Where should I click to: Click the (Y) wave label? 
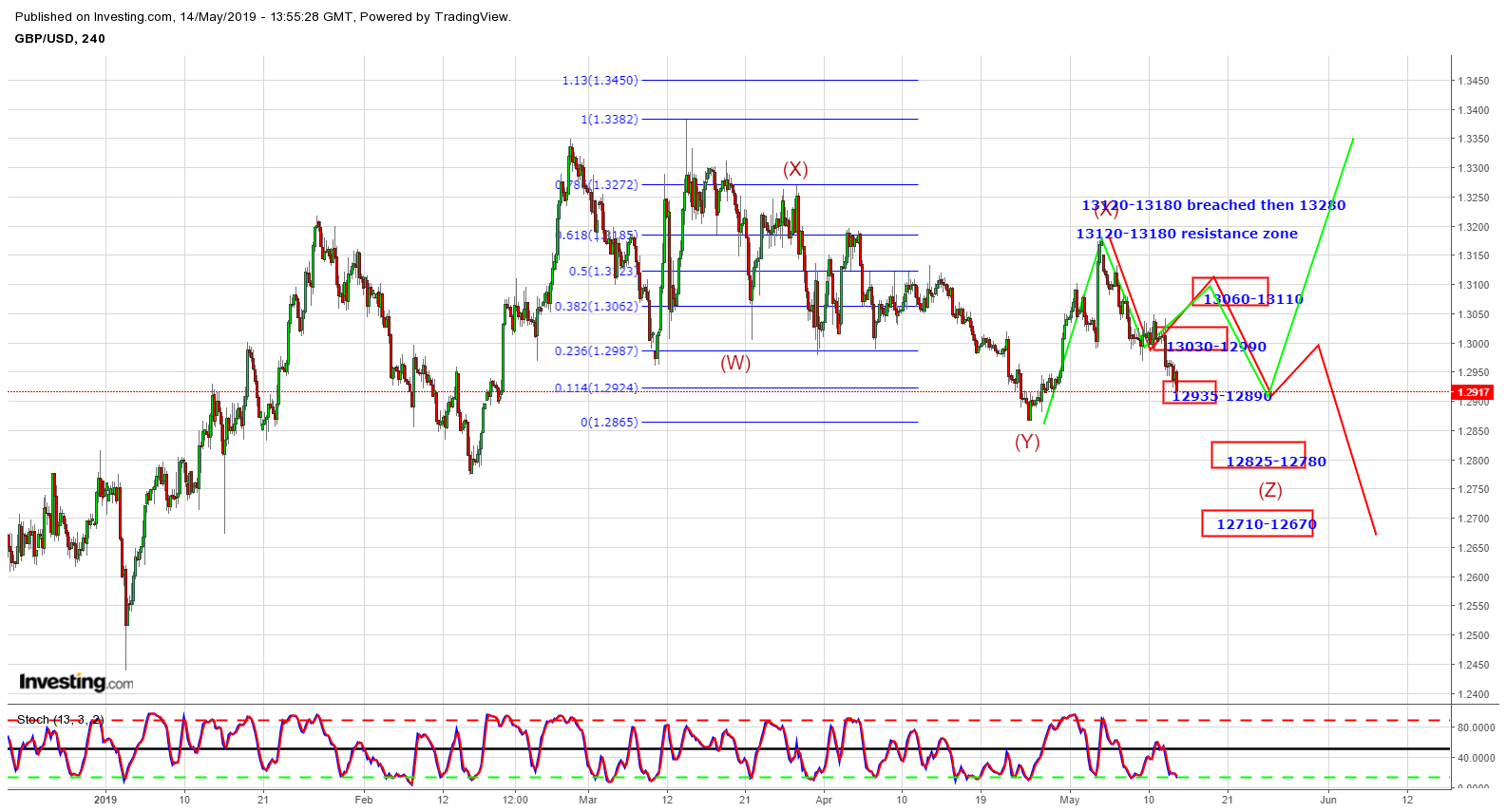(x=1027, y=442)
